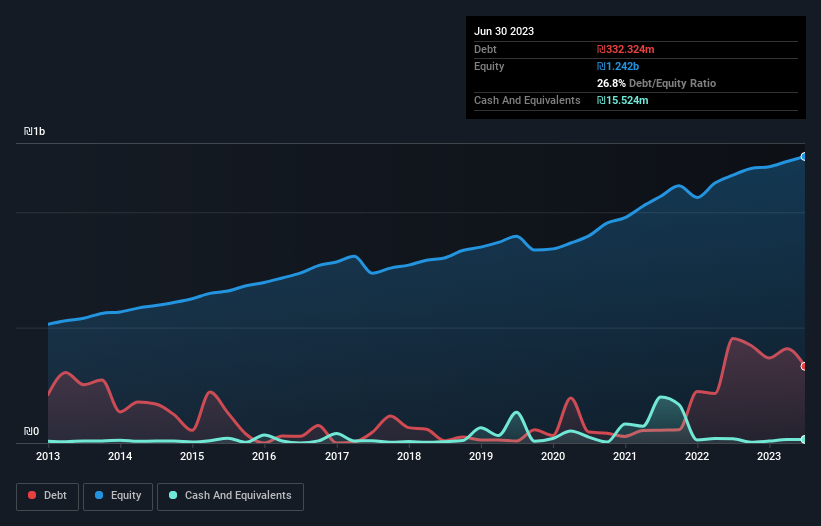The width and height of the screenshot is (821, 526).
Task: Click the 2021 x-axis label
Action: coord(625,456)
